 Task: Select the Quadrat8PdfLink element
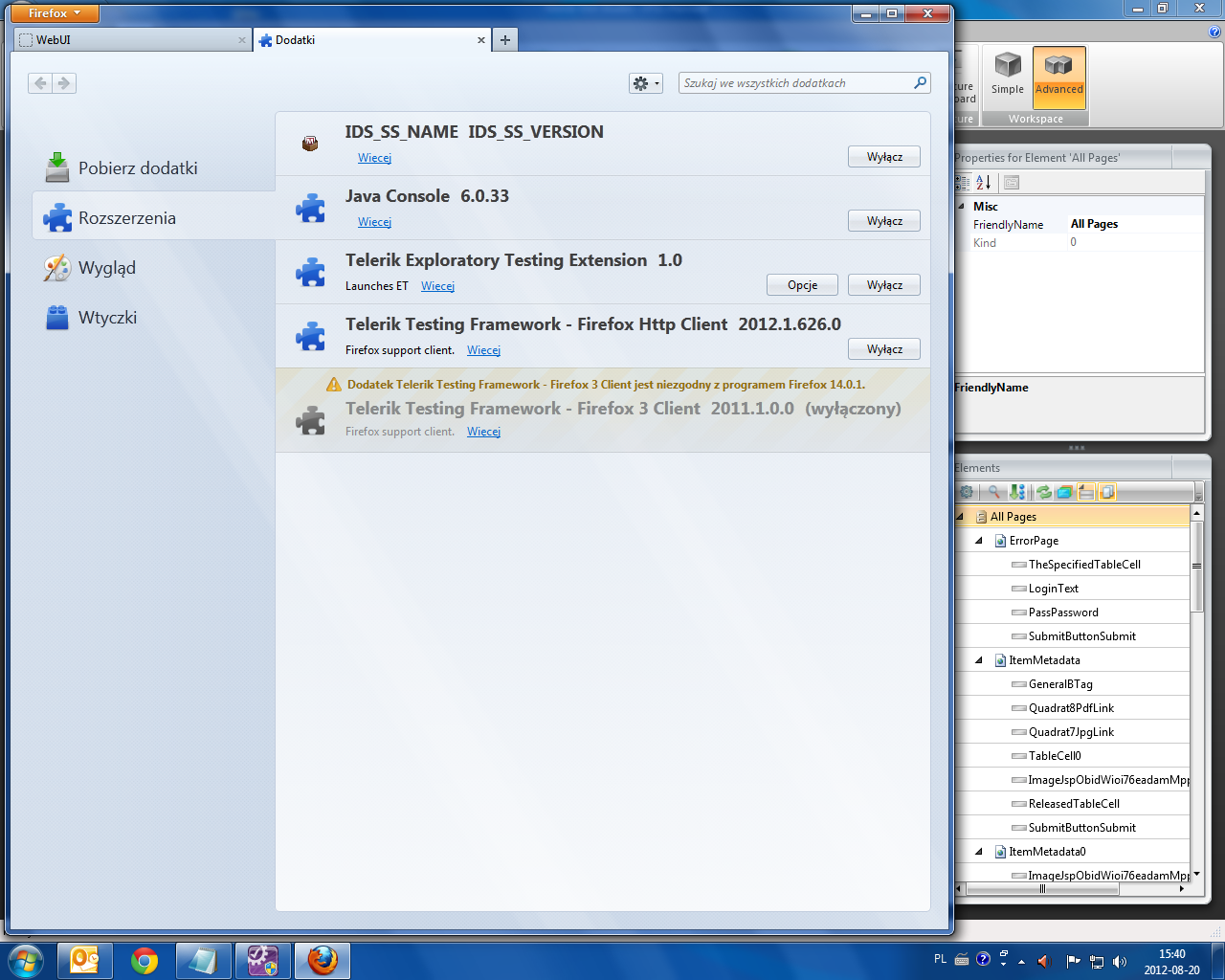click(x=1071, y=708)
